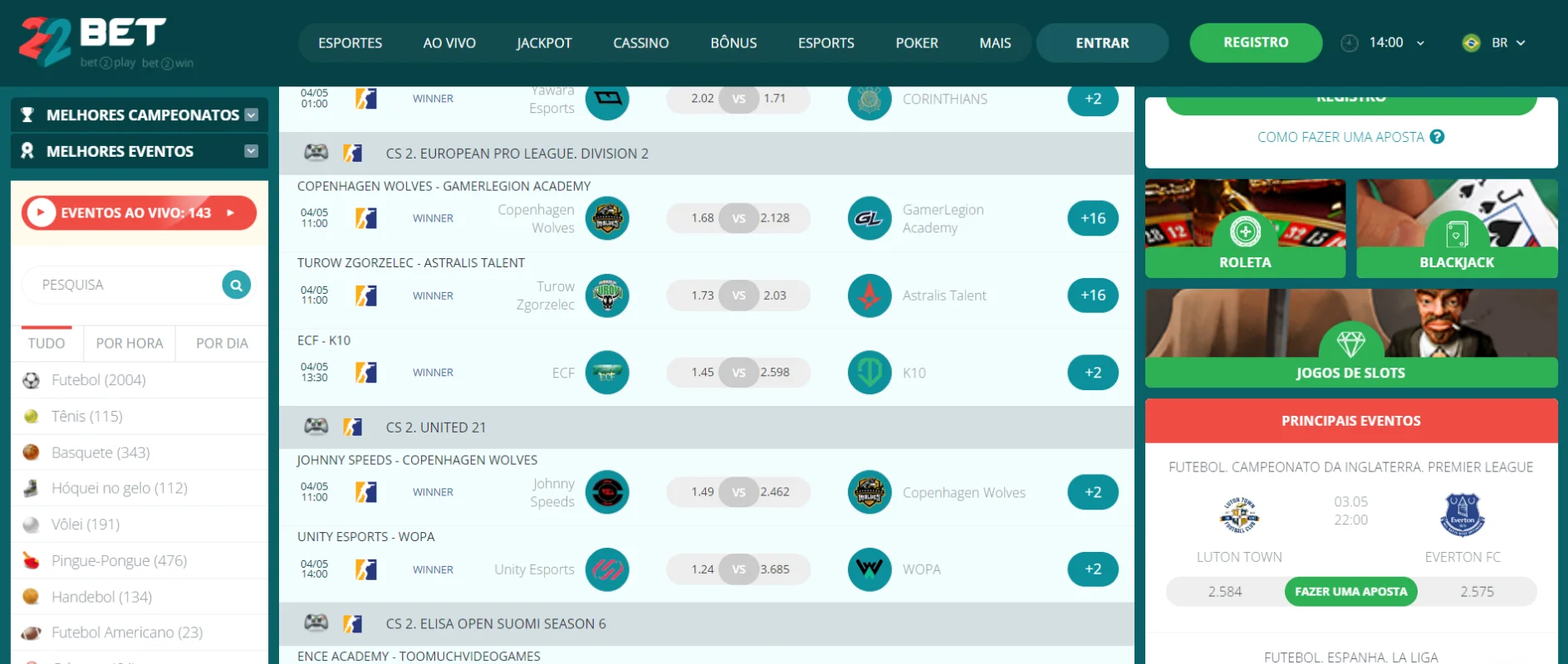Screen dimensions: 1568x664
Task: Click the Everton FC club crest
Action: (x=1463, y=515)
